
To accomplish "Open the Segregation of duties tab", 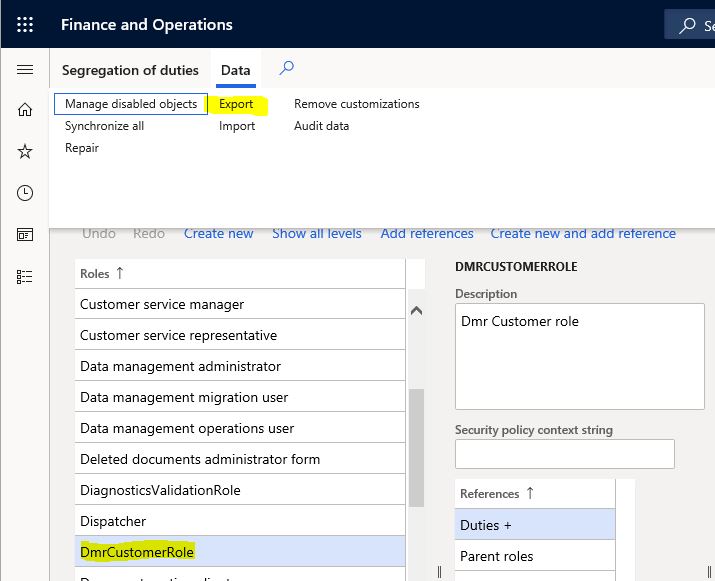I will (x=130, y=70).
